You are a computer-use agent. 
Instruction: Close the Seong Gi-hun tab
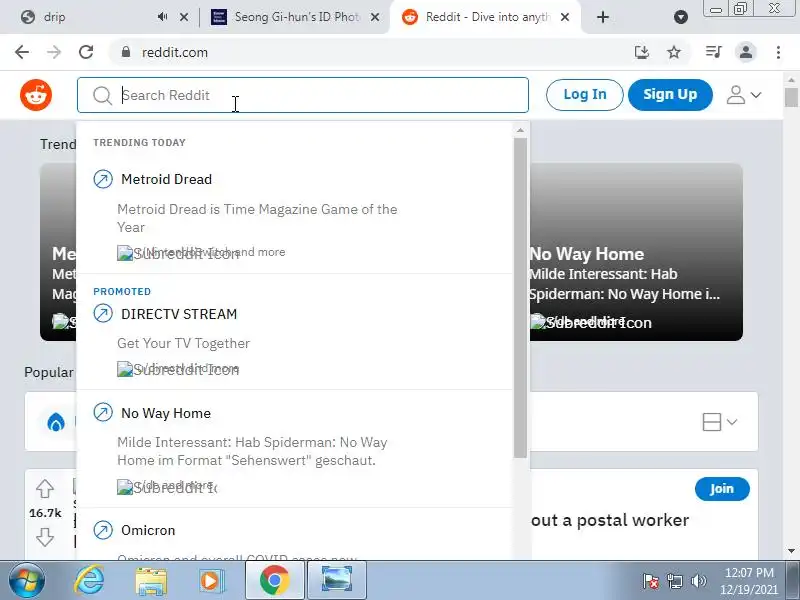(x=374, y=17)
